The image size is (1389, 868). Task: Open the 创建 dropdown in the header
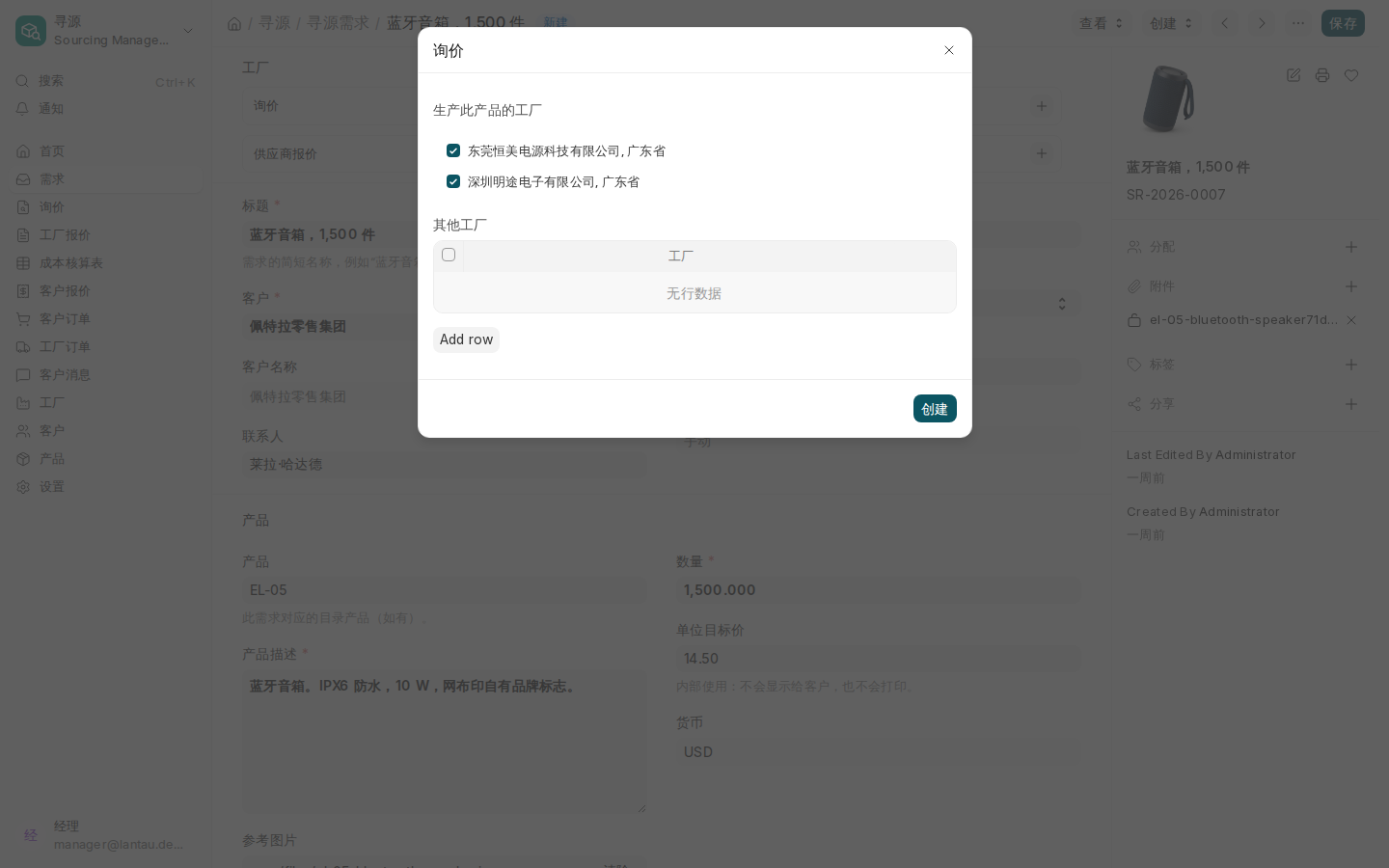(1172, 23)
